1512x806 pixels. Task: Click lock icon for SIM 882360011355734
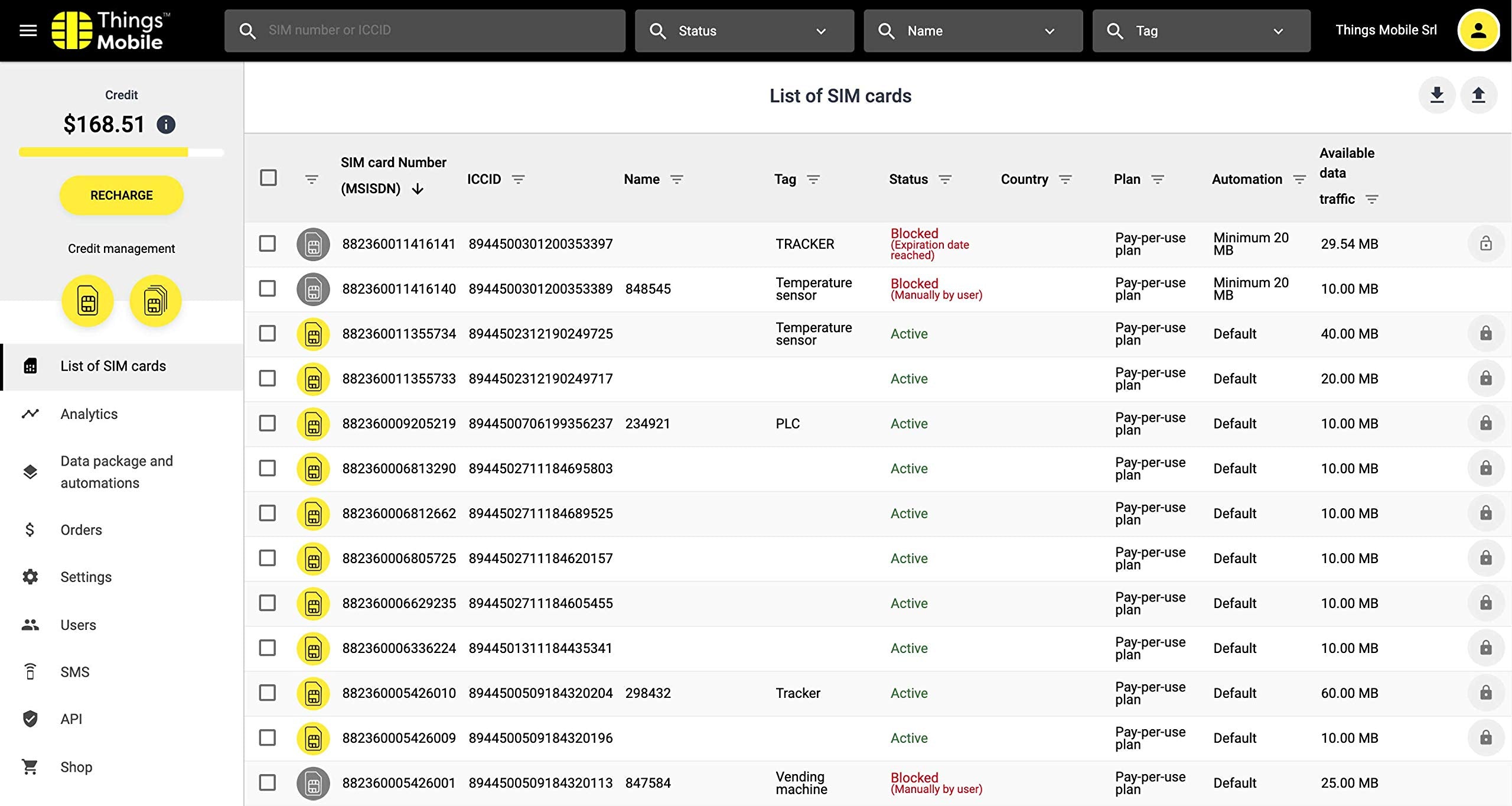click(x=1485, y=333)
